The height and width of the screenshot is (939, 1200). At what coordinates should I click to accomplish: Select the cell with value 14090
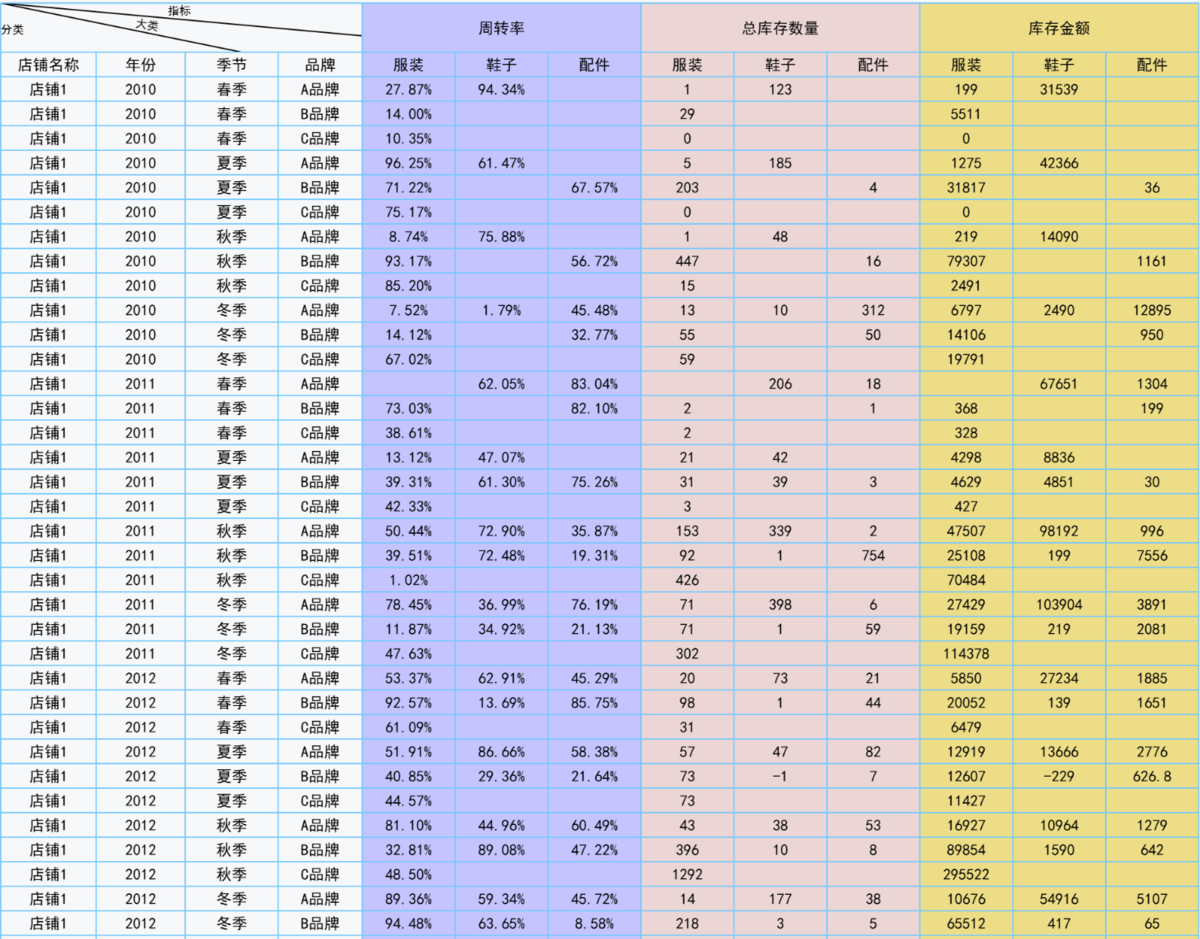pyautogui.click(x=1059, y=237)
